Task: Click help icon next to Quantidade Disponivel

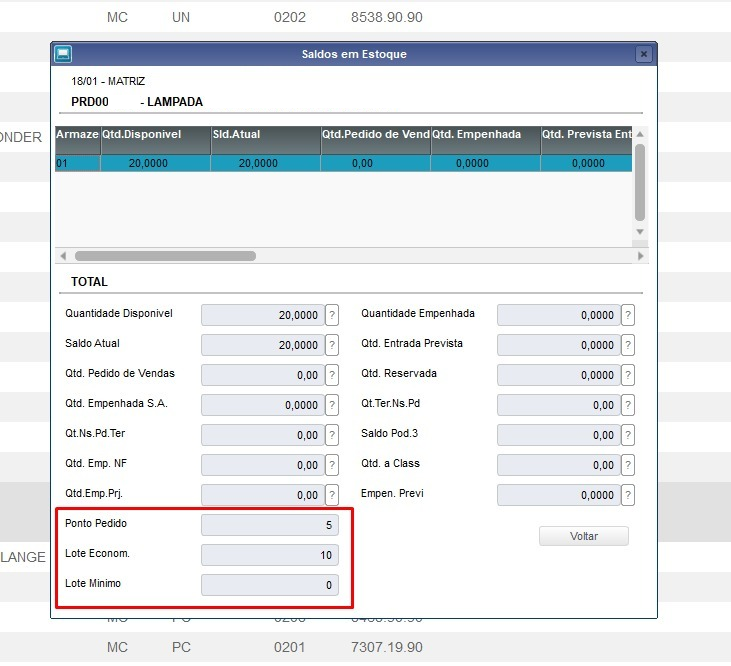Action: click(332, 315)
